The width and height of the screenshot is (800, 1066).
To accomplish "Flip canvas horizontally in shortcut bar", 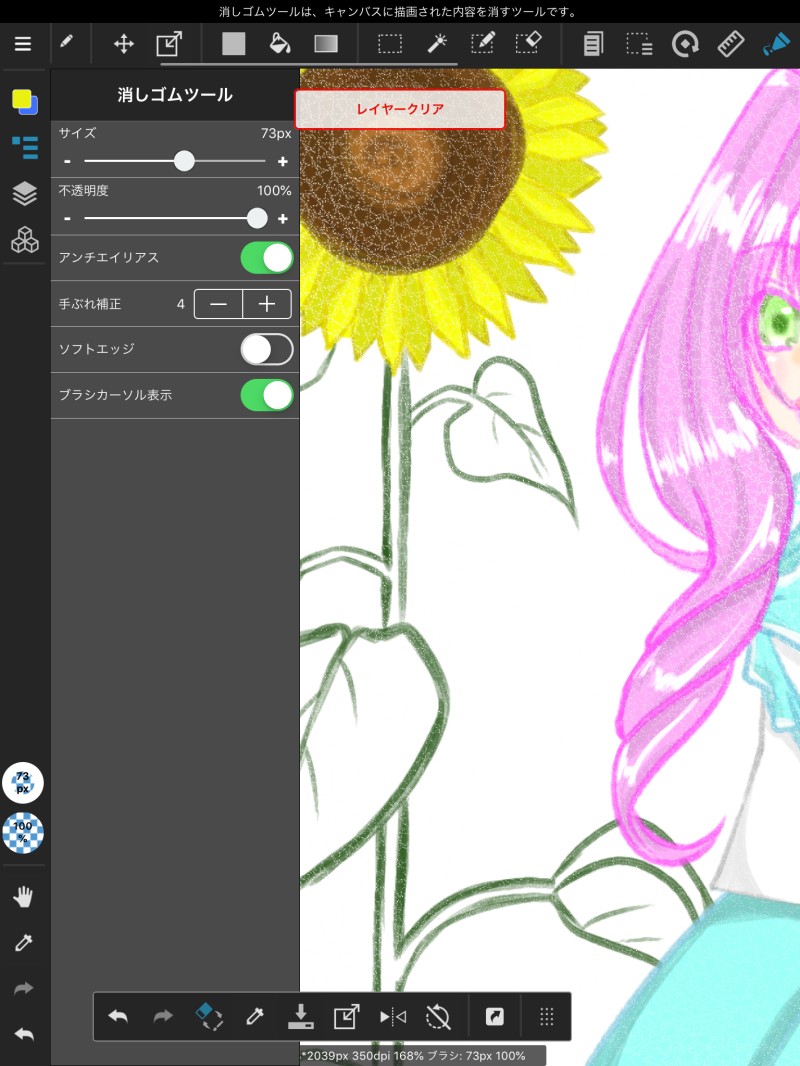I will 393,1016.
